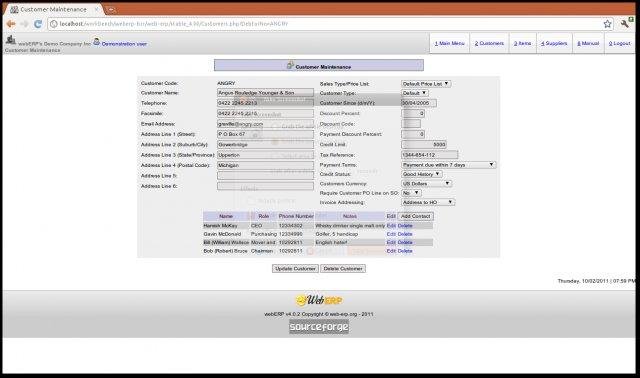Click the empty Address Line 5 field
Viewport: 640px width, 378px height.
[x=265, y=176]
